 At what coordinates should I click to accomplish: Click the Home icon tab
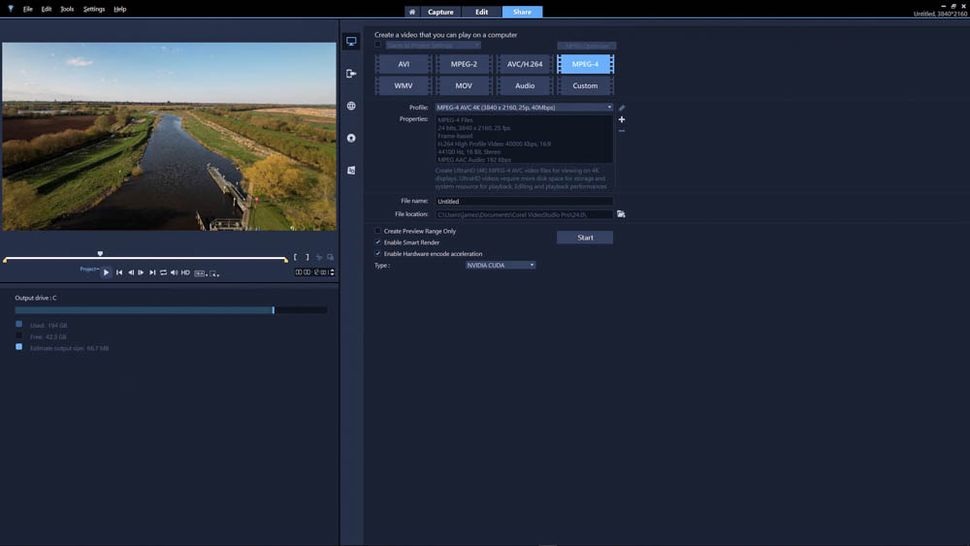coord(412,12)
